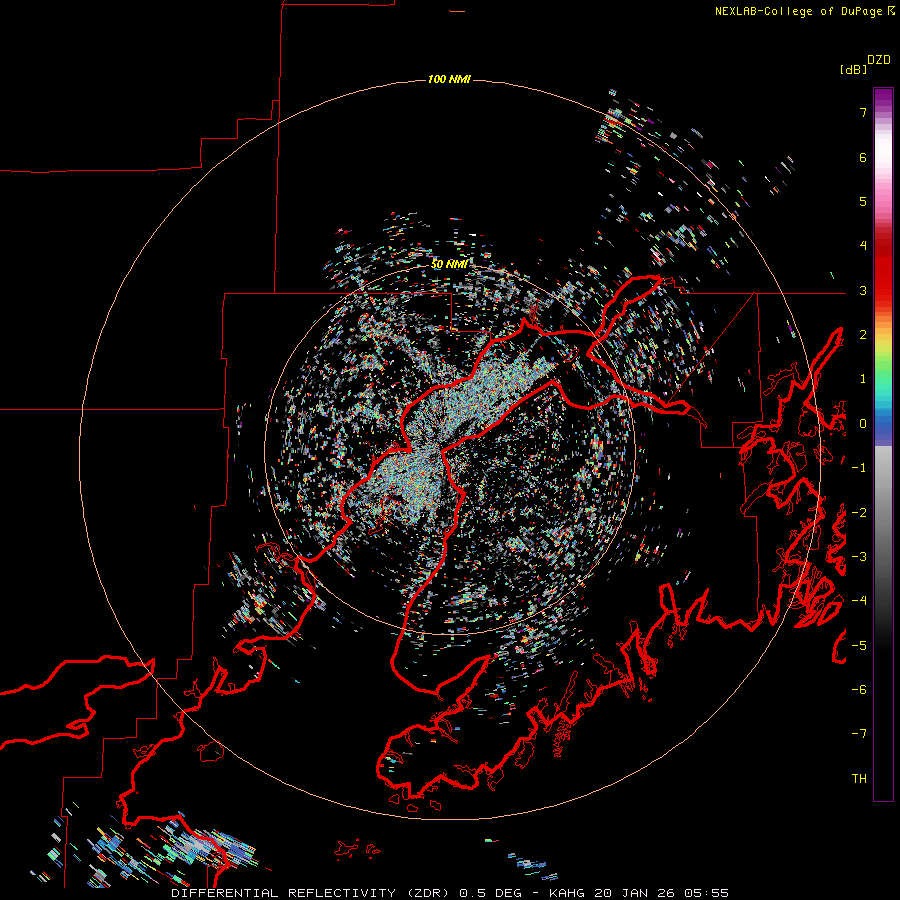The height and width of the screenshot is (900, 900).
Task: Click the DZD legend title
Action: pos(879,60)
